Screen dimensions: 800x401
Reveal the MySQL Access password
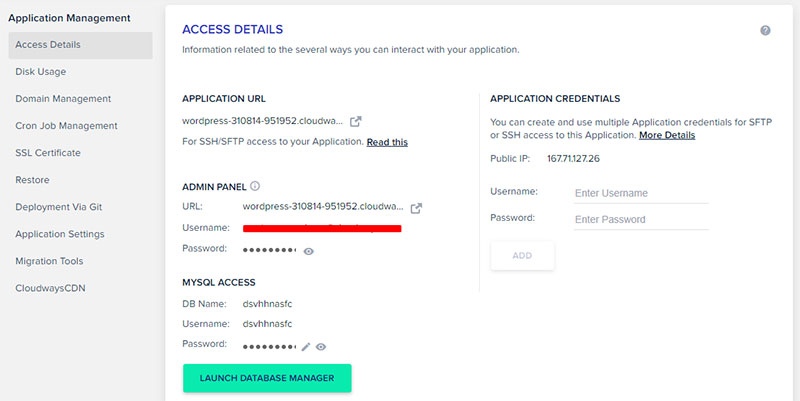pyautogui.click(x=321, y=346)
